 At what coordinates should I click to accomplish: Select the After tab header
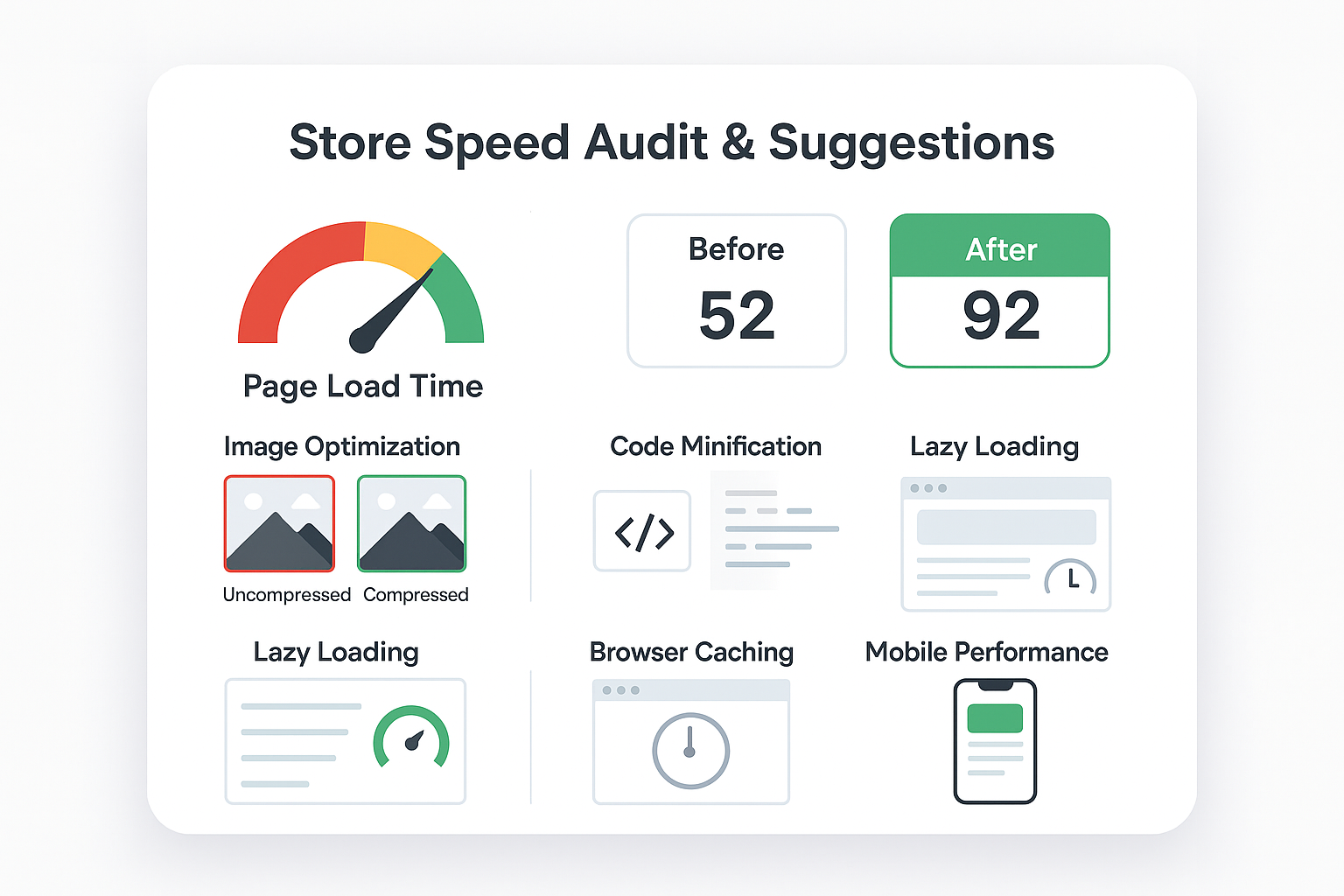click(999, 248)
